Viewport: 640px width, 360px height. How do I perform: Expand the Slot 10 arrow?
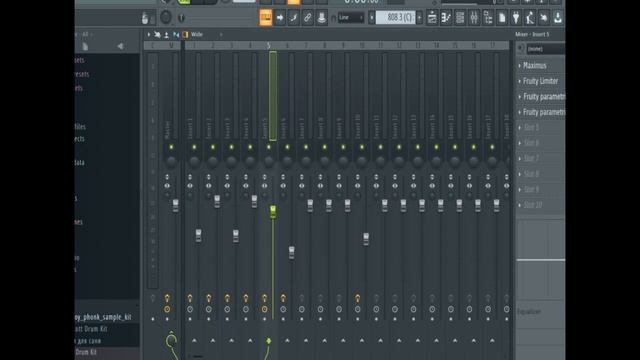coord(520,205)
